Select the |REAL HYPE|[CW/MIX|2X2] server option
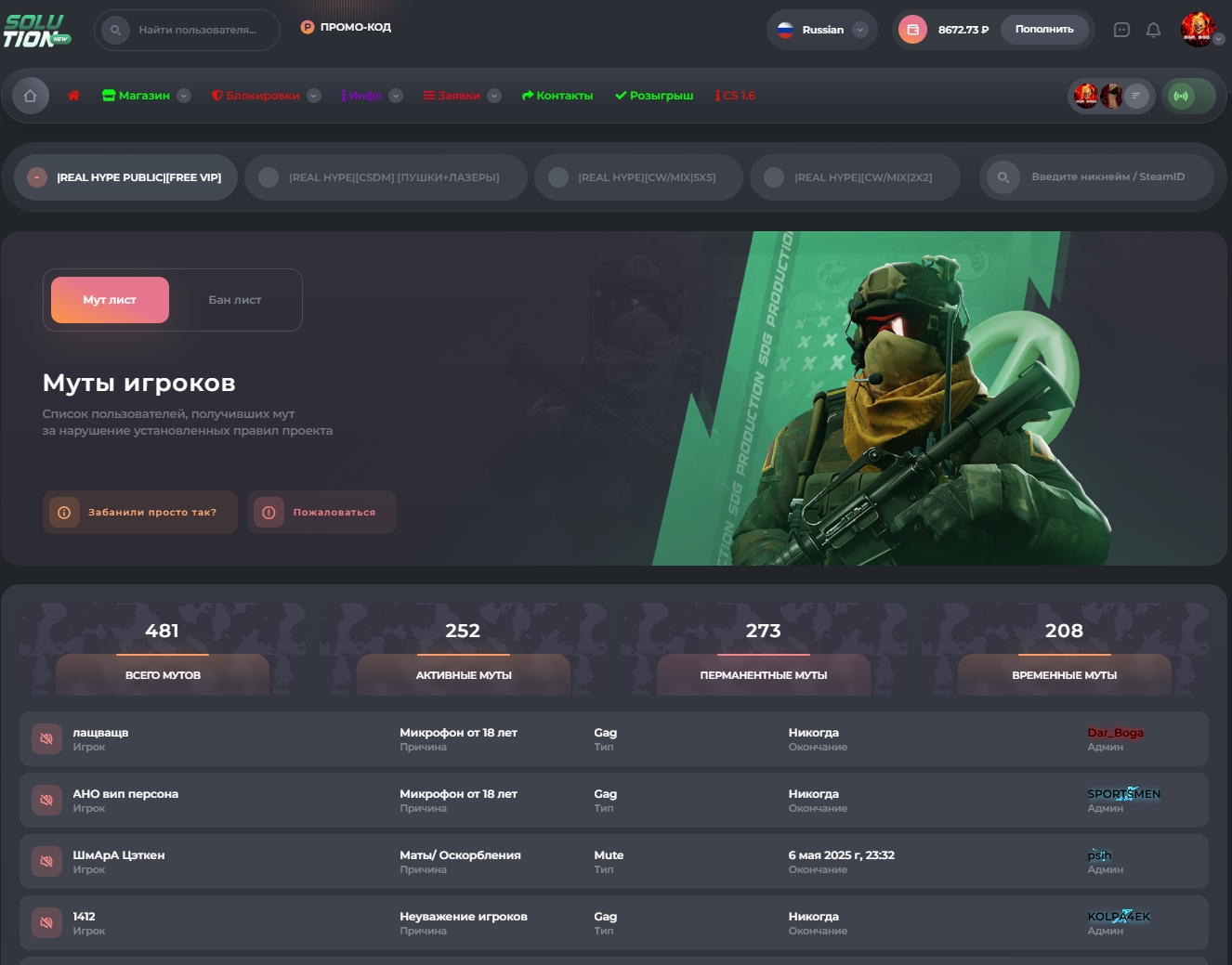This screenshot has width=1232, height=965. coord(854,176)
